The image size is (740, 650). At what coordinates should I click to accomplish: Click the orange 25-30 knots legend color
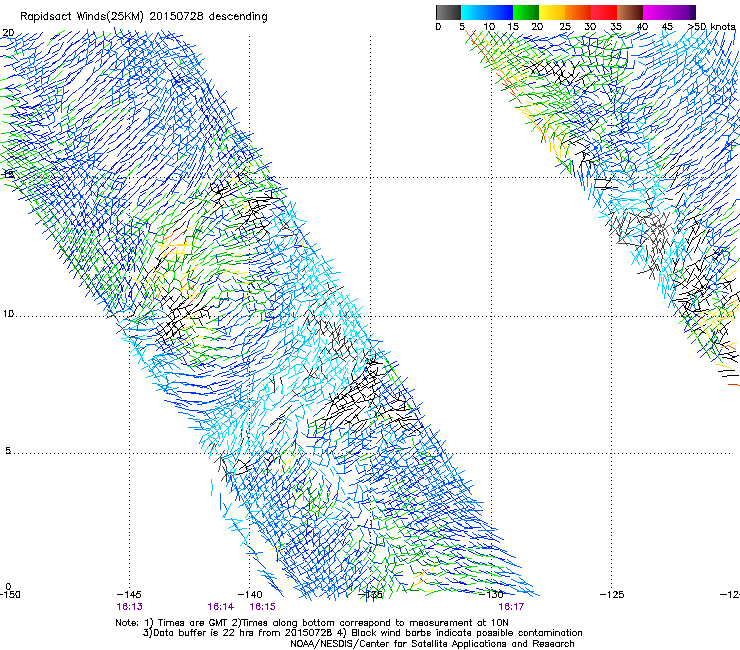[578, 12]
